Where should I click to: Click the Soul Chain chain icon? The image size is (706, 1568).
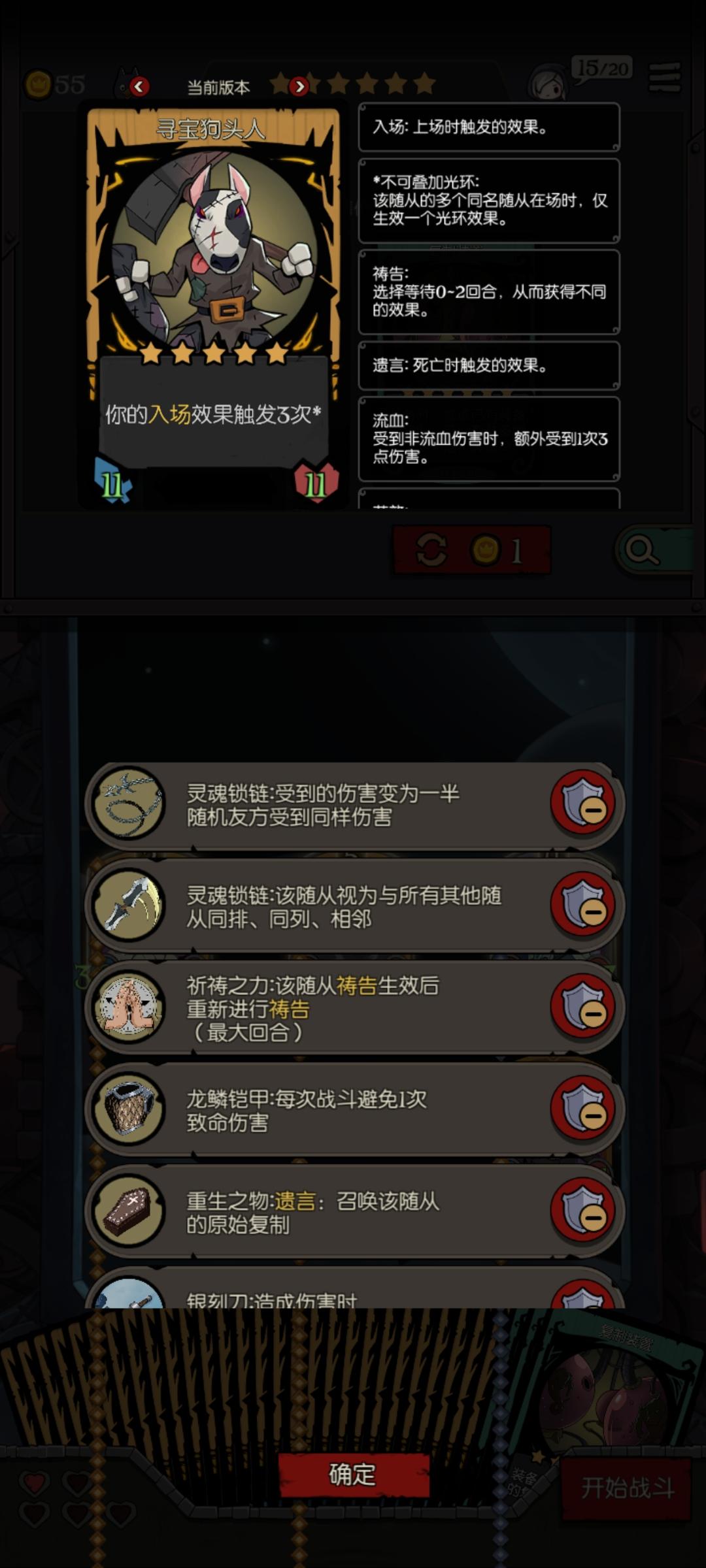click(129, 804)
